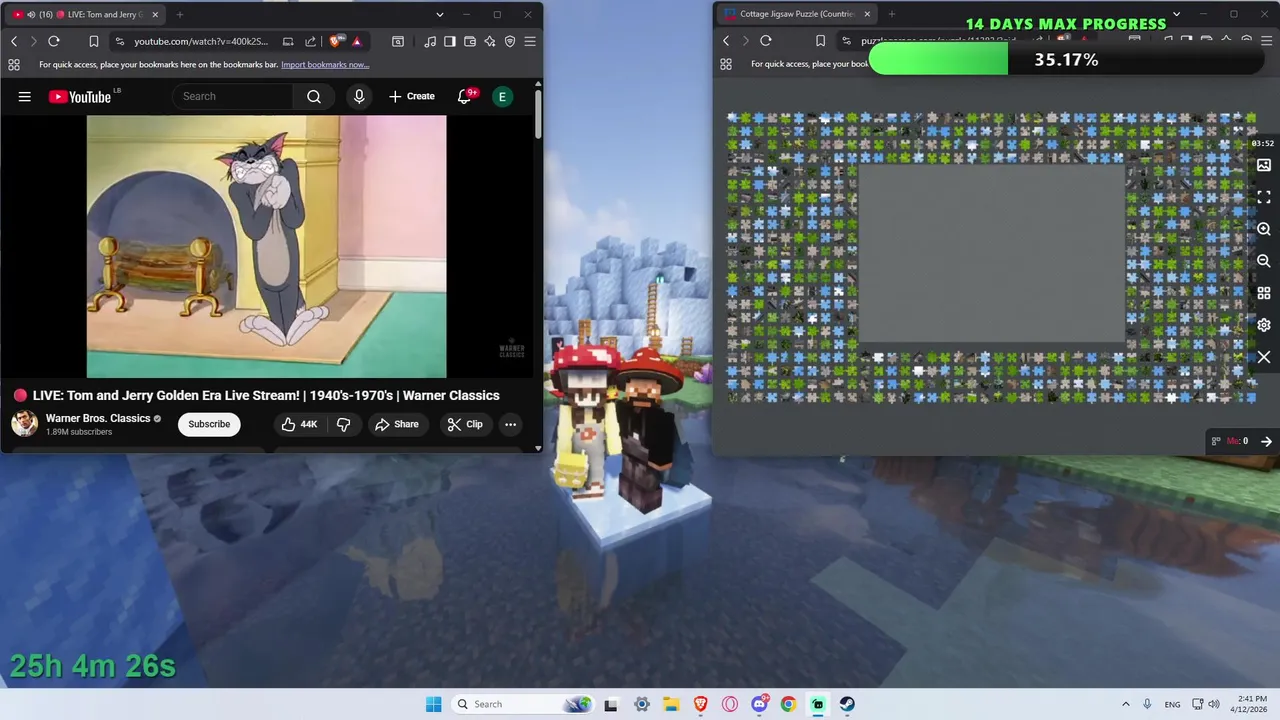Open puzzle settings gear
Image resolution: width=1280 pixels, height=720 pixels.
(x=1264, y=325)
